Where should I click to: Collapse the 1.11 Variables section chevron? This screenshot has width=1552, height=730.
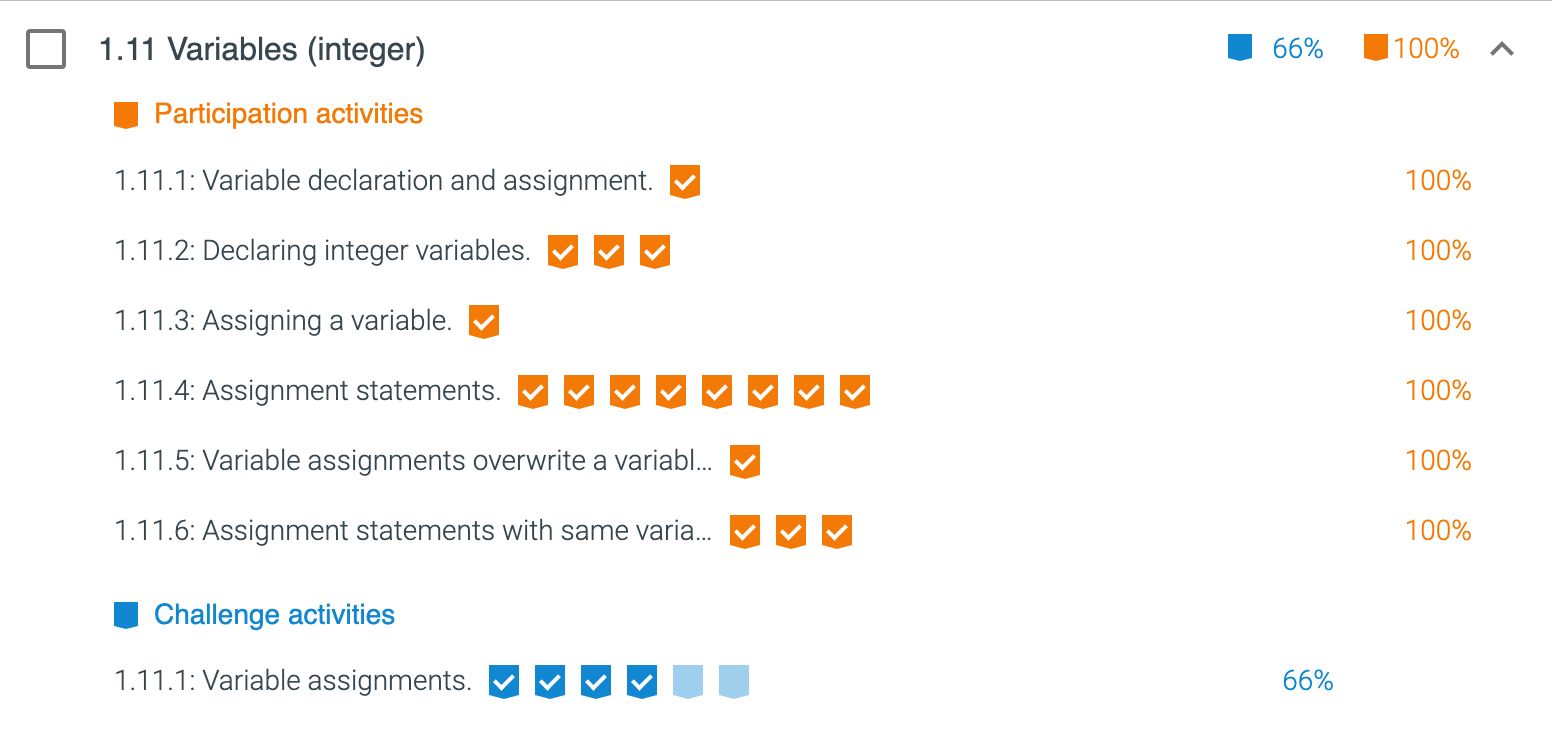click(1501, 49)
